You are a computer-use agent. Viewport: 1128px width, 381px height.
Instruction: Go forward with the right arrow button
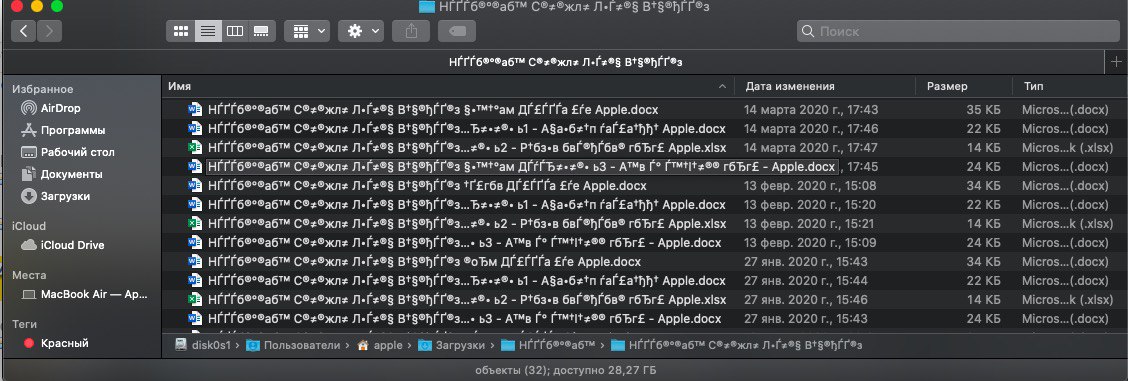(x=49, y=31)
